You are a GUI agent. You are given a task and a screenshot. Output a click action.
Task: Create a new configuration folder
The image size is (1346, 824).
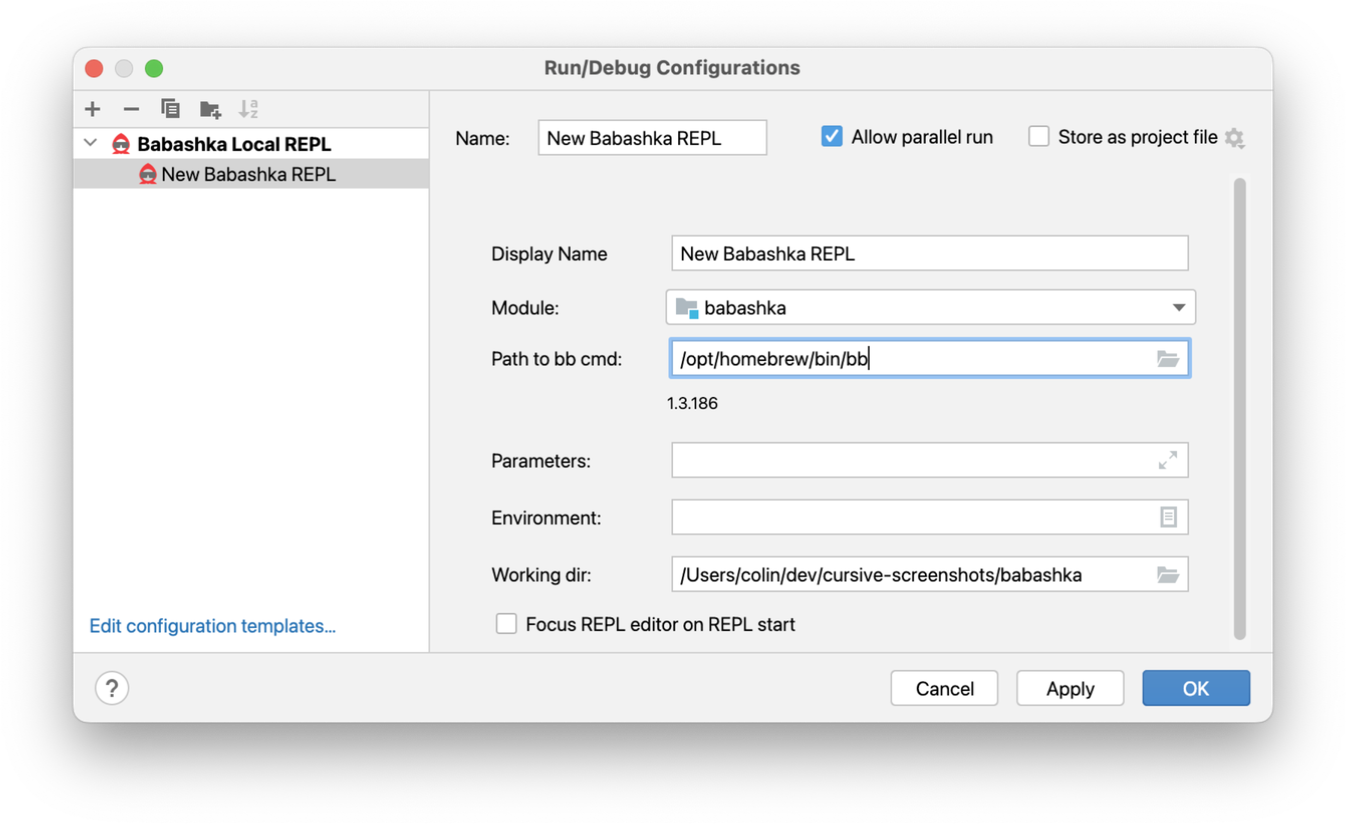point(210,109)
